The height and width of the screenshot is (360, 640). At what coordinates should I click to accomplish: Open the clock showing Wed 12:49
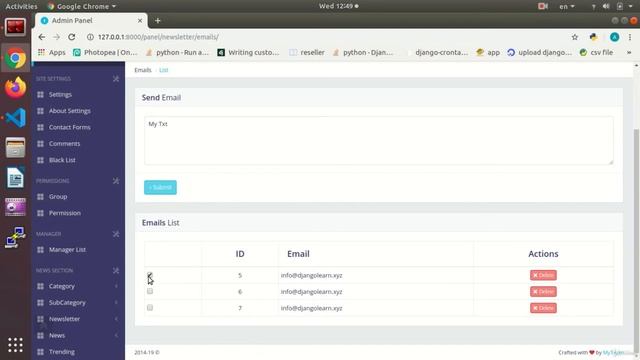pos(339,6)
